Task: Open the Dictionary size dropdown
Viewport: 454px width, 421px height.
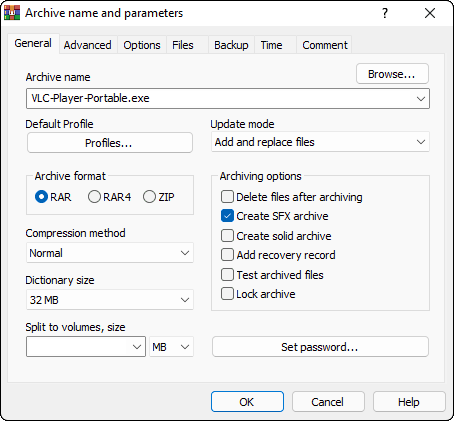Action: pos(110,300)
